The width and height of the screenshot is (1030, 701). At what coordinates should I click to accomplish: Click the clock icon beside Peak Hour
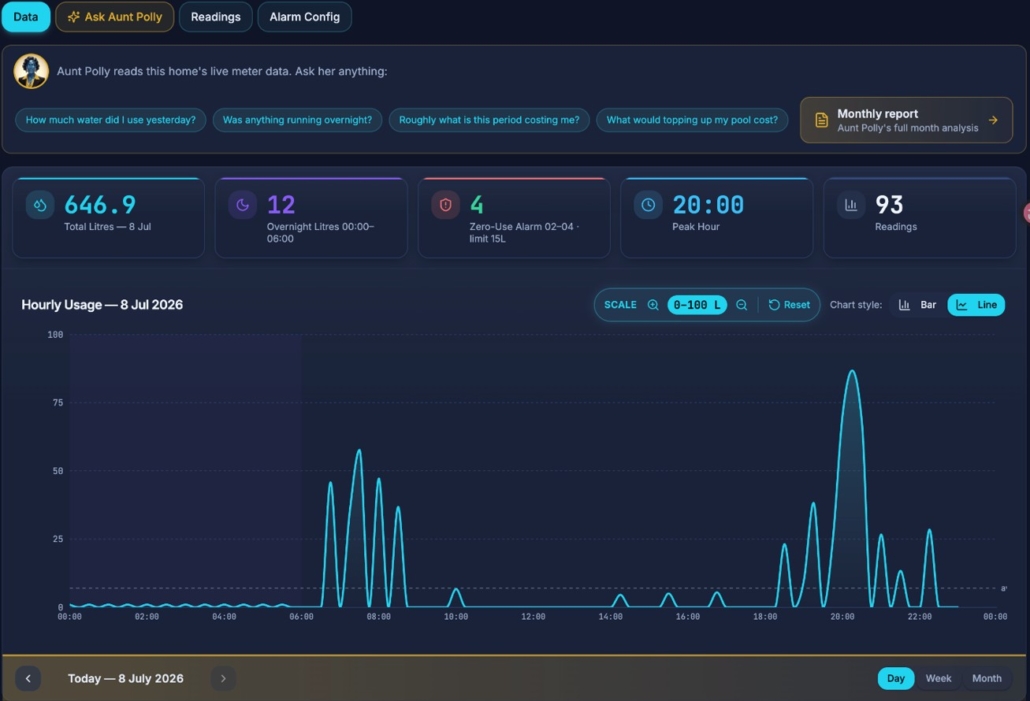pos(648,205)
